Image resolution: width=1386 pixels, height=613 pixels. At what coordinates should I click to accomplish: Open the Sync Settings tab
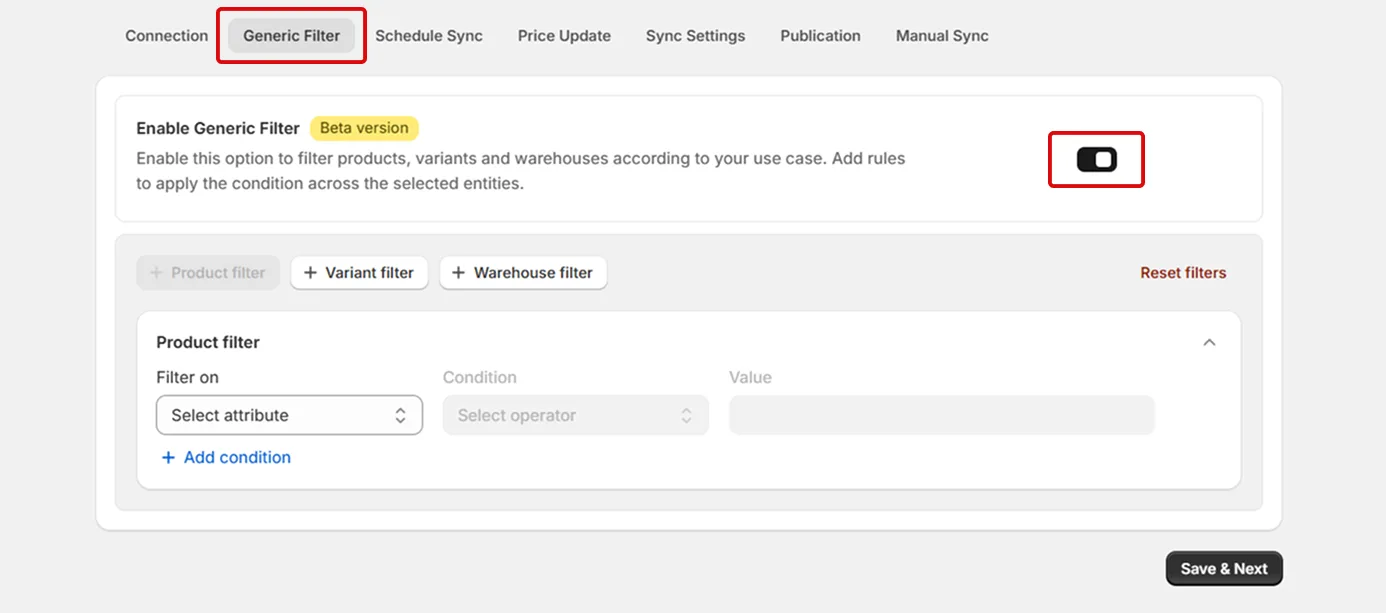(695, 36)
